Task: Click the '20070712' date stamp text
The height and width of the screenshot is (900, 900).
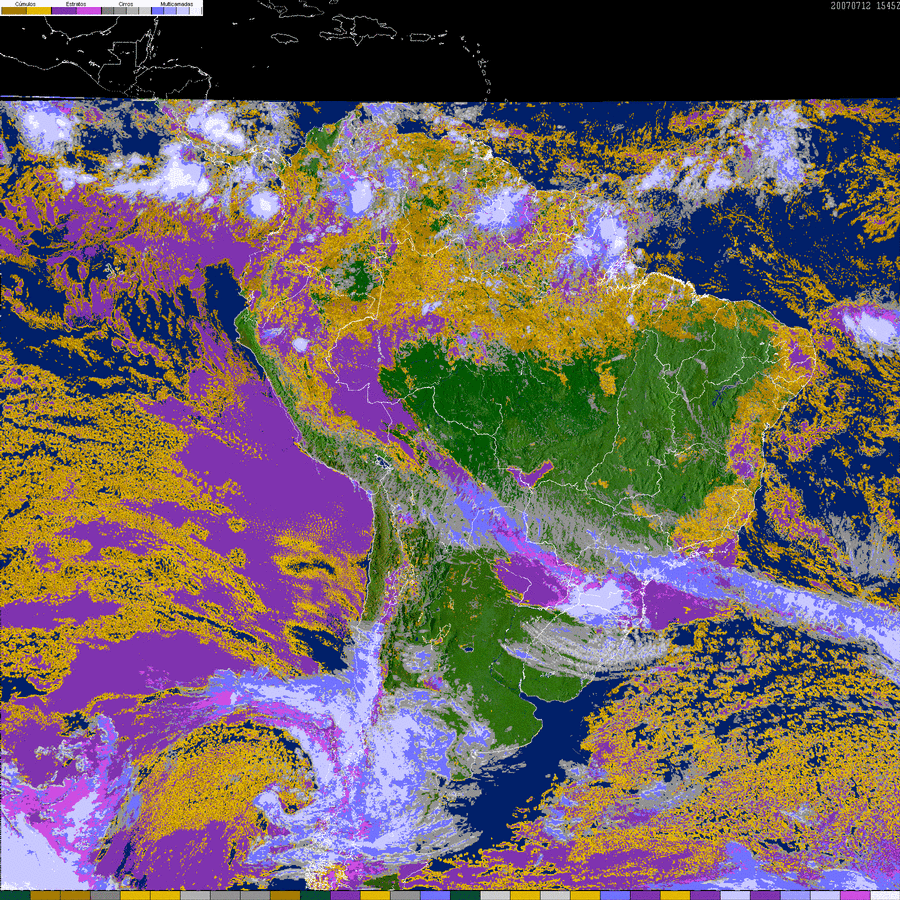Action: [851, 6]
